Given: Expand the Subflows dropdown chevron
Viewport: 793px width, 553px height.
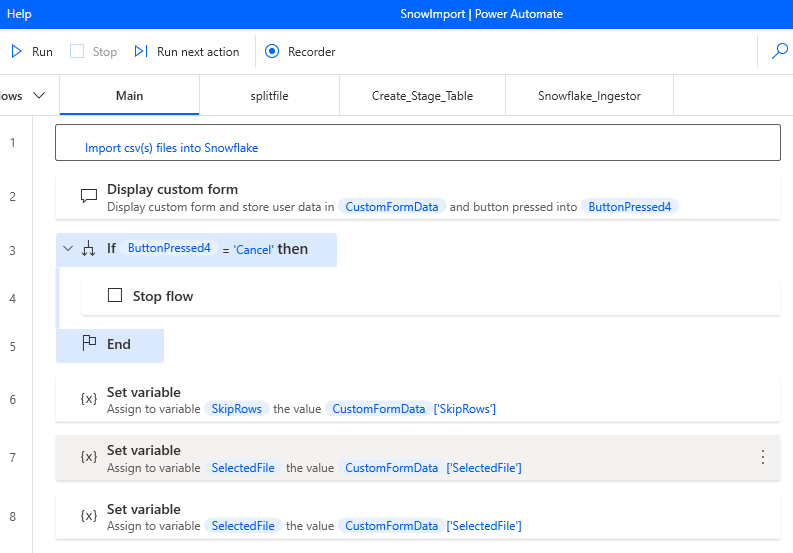Looking at the screenshot, I should [x=39, y=96].
